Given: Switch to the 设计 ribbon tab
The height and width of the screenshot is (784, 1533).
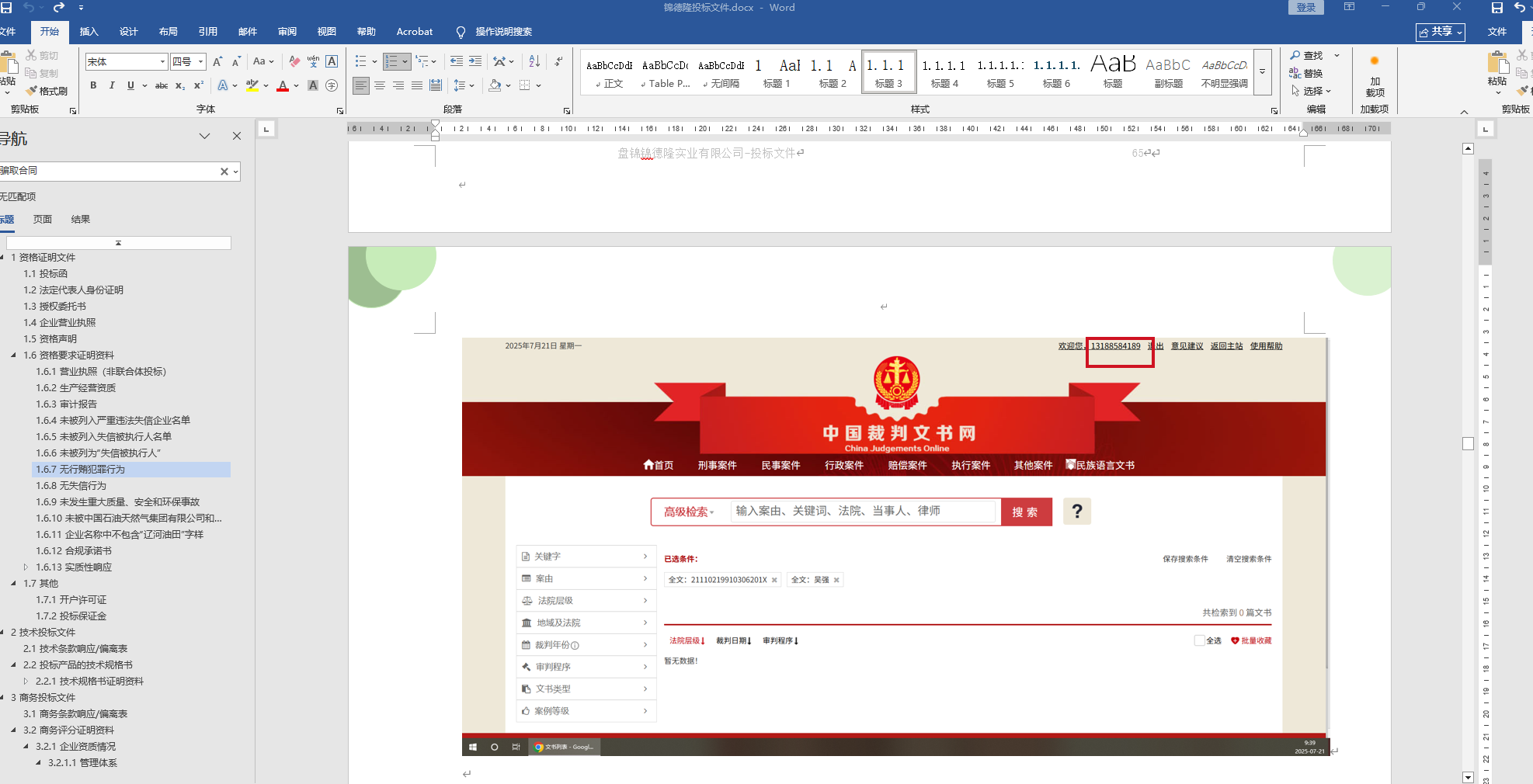Looking at the screenshot, I should click(x=129, y=32).
